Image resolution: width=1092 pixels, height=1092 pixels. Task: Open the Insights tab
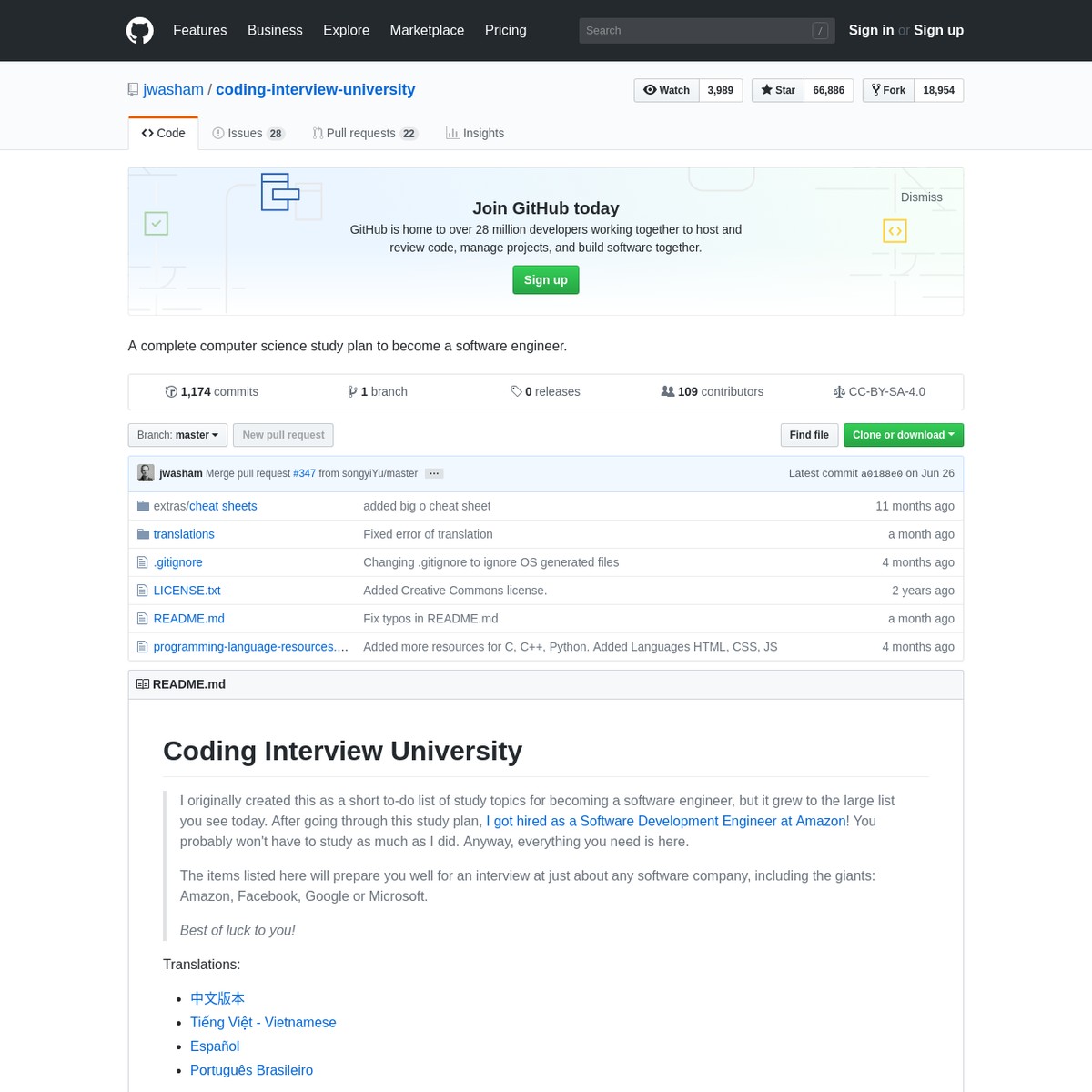pos(475,133)
